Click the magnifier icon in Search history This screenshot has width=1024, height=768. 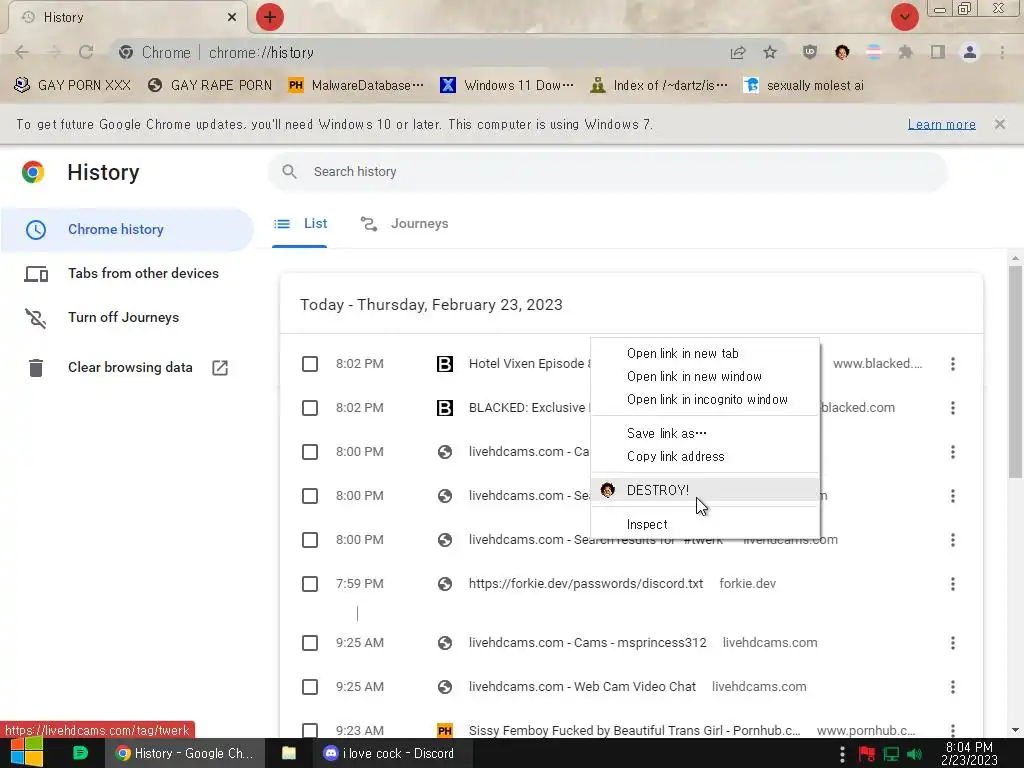click(x=289, y=172)
